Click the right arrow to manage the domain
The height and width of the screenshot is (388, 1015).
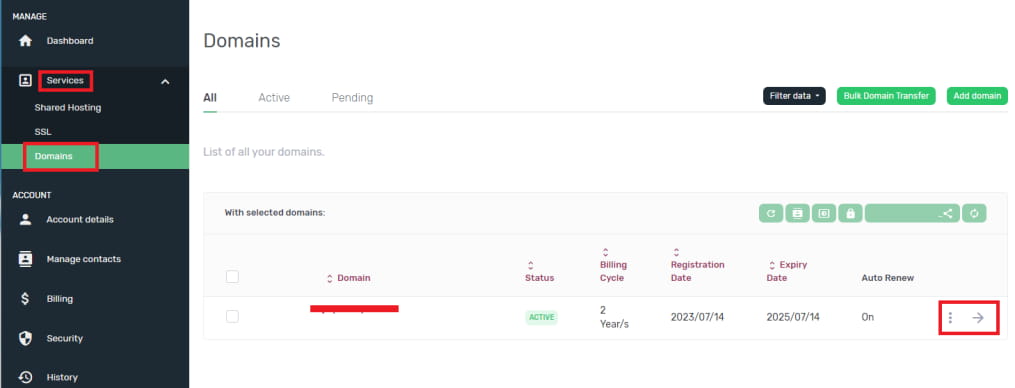tap(978, 317)
